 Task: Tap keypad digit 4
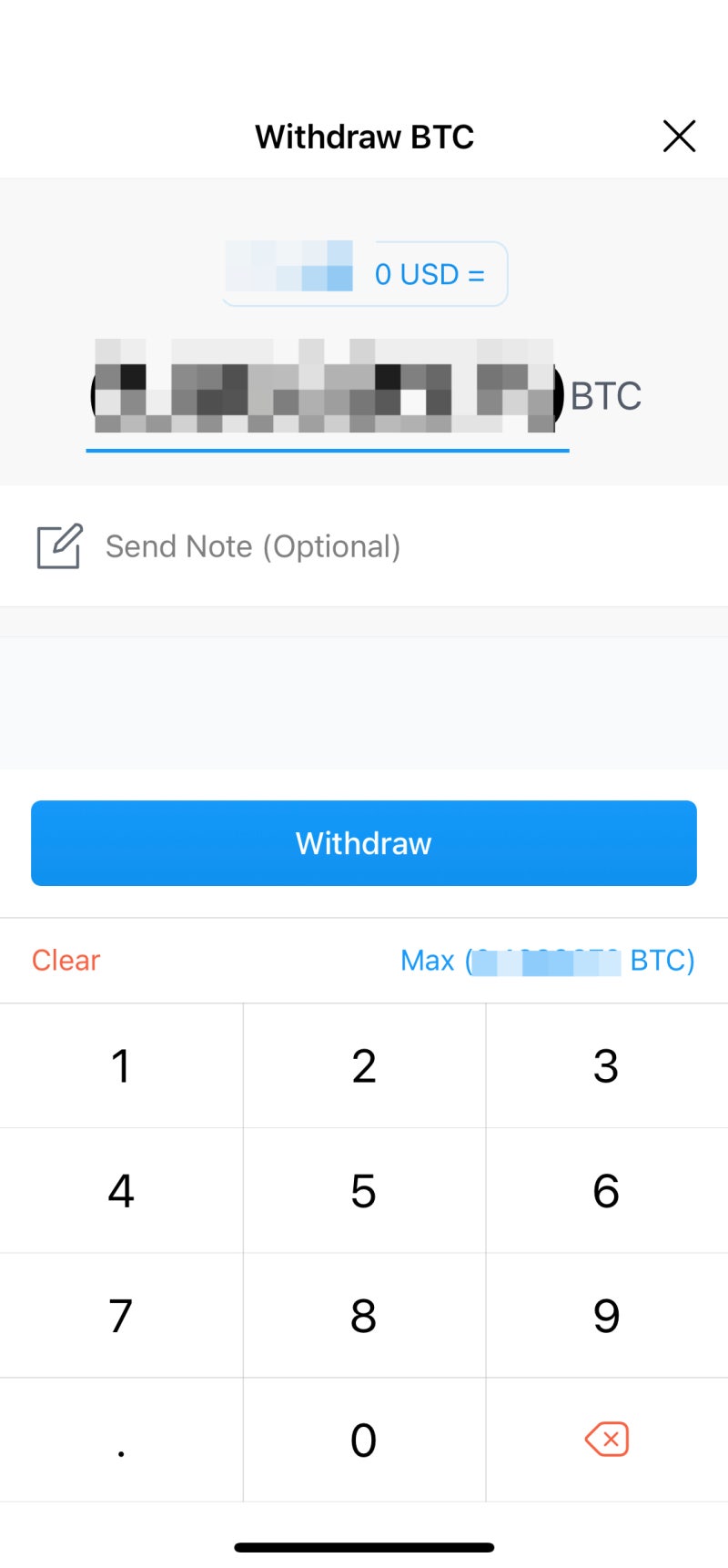[121, 1190]
